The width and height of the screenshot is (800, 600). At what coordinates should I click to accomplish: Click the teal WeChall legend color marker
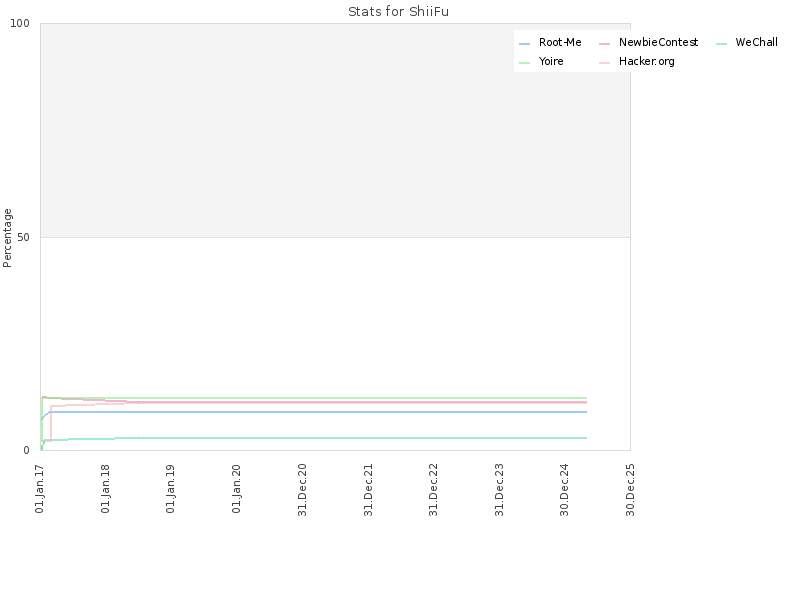721,44
